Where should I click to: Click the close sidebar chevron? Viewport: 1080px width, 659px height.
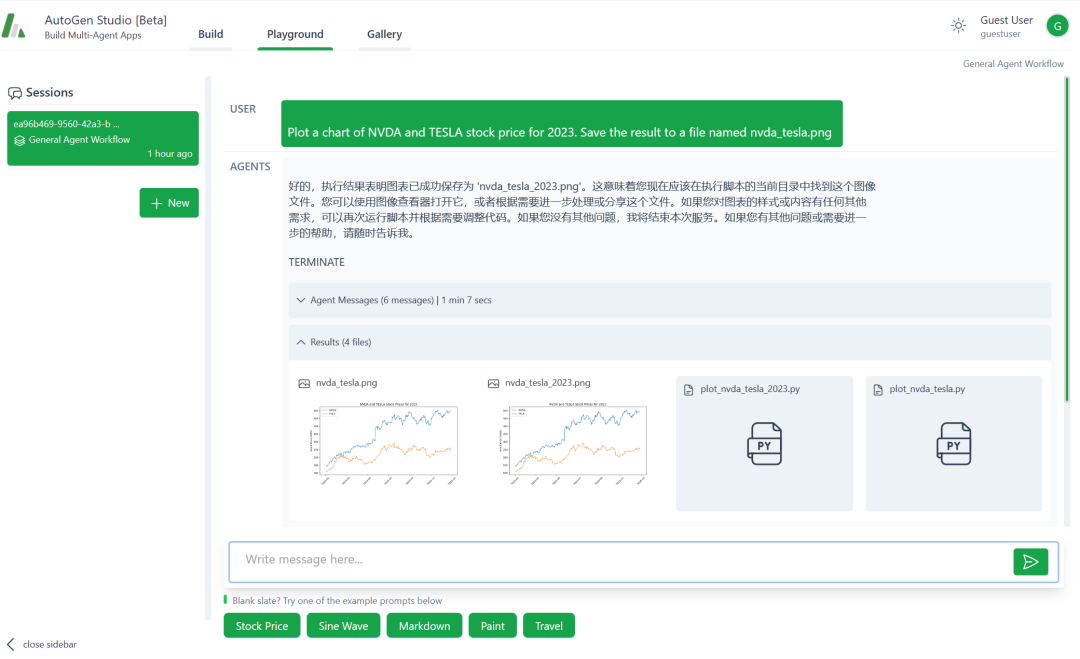9,644
